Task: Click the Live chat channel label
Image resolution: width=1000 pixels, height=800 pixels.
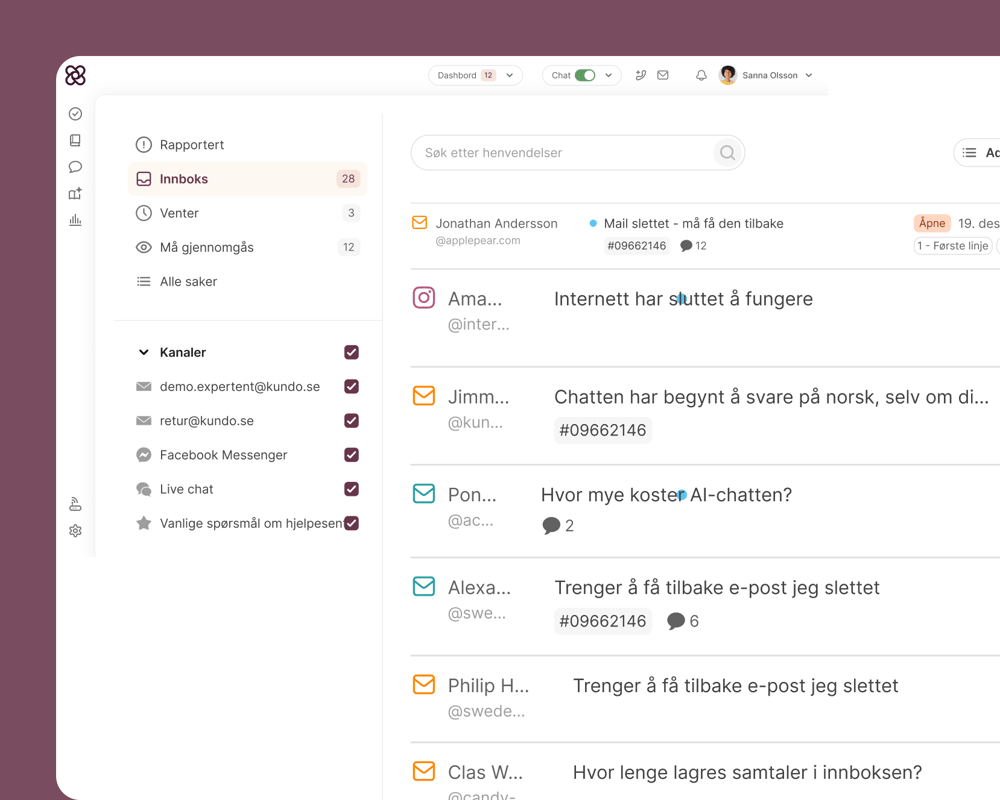Action: (x=186, y=489)
